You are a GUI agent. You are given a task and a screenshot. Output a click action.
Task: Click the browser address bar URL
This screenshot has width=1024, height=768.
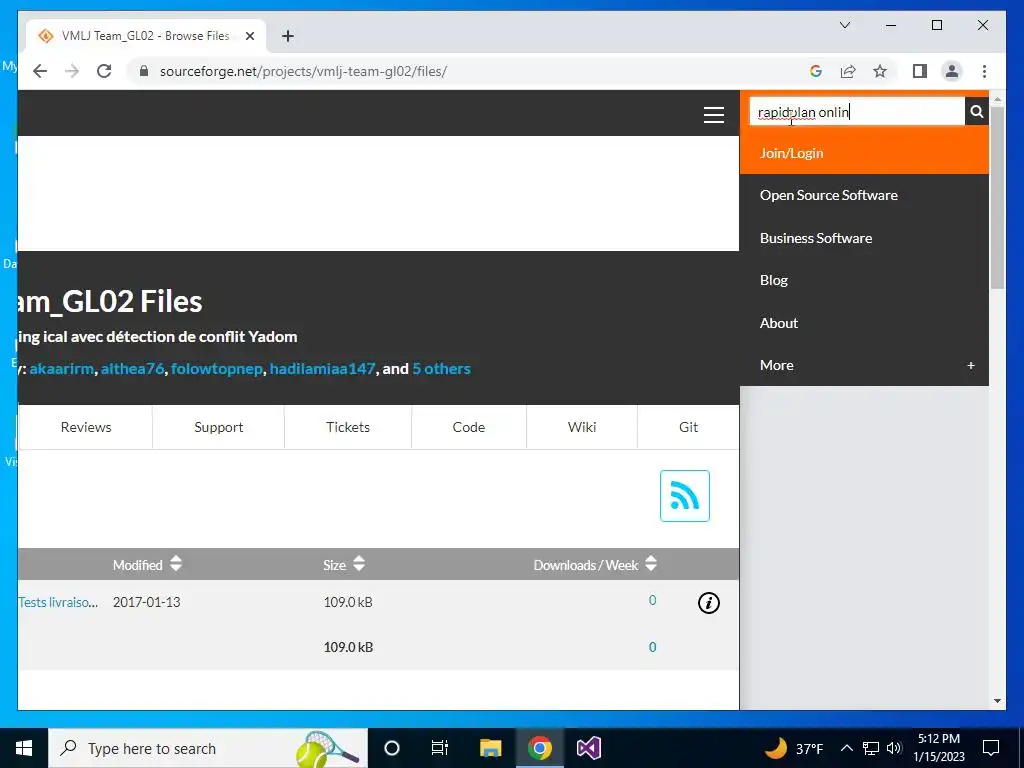(303, 71)
